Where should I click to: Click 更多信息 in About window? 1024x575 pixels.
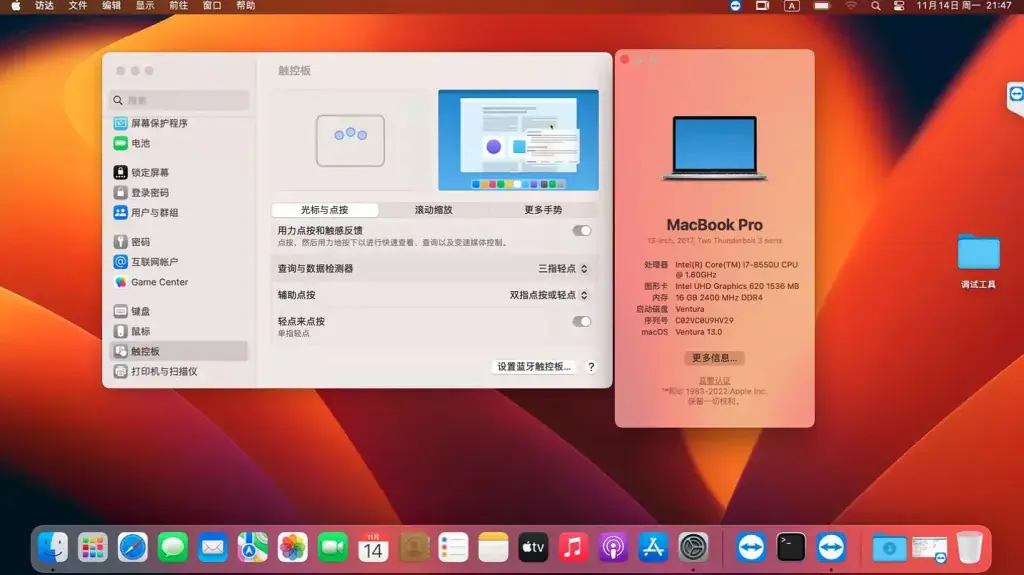[714, 358]
